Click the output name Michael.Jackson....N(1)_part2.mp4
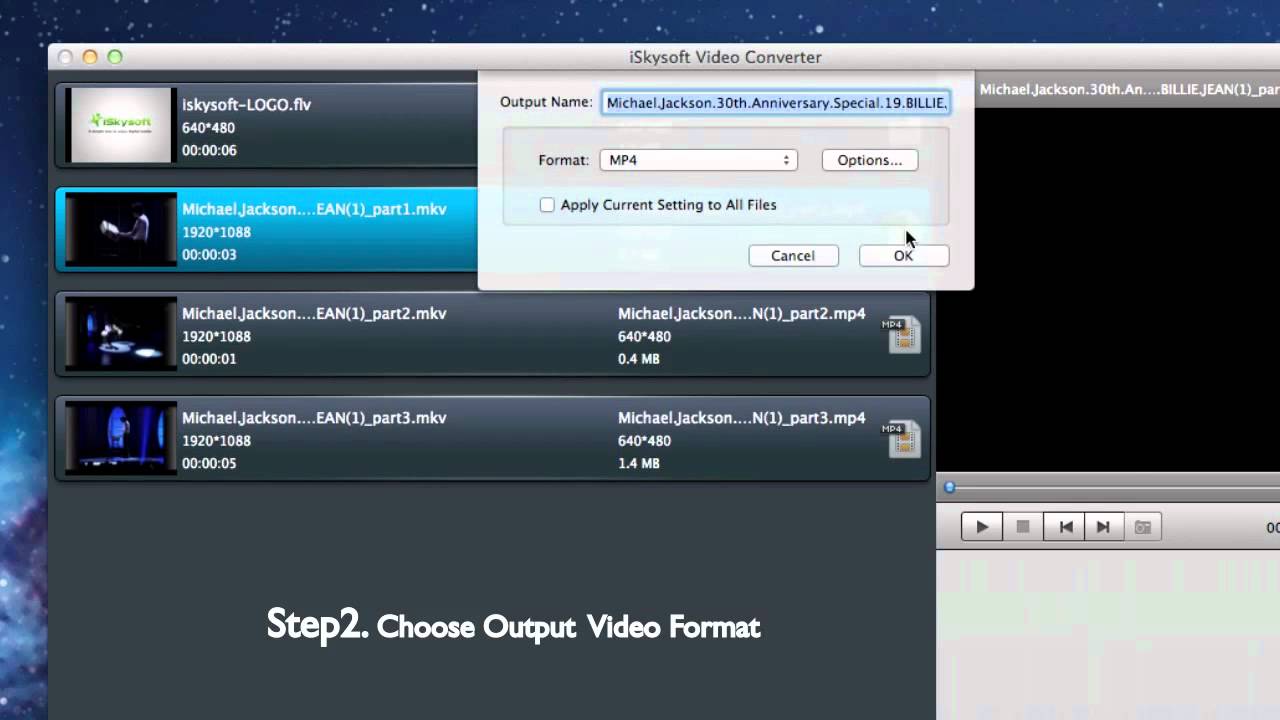The height and width of the screenshot is (720, 1280). pyautogui.click(x=741, y=313)
